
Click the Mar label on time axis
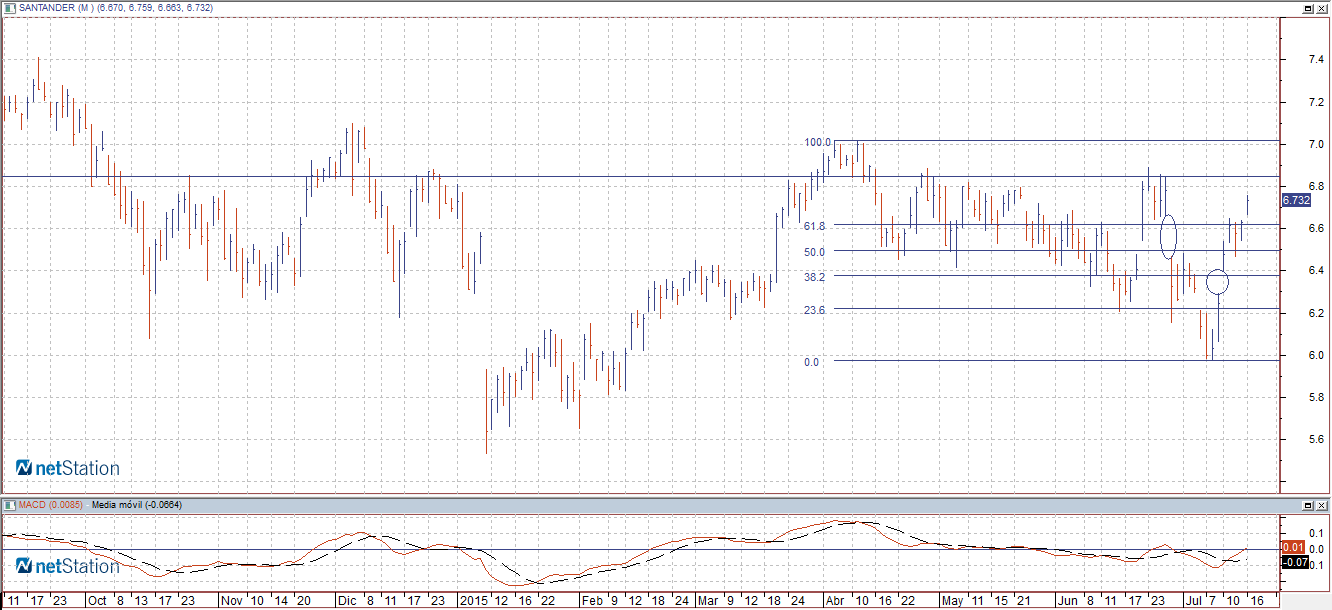click(708, 601)
